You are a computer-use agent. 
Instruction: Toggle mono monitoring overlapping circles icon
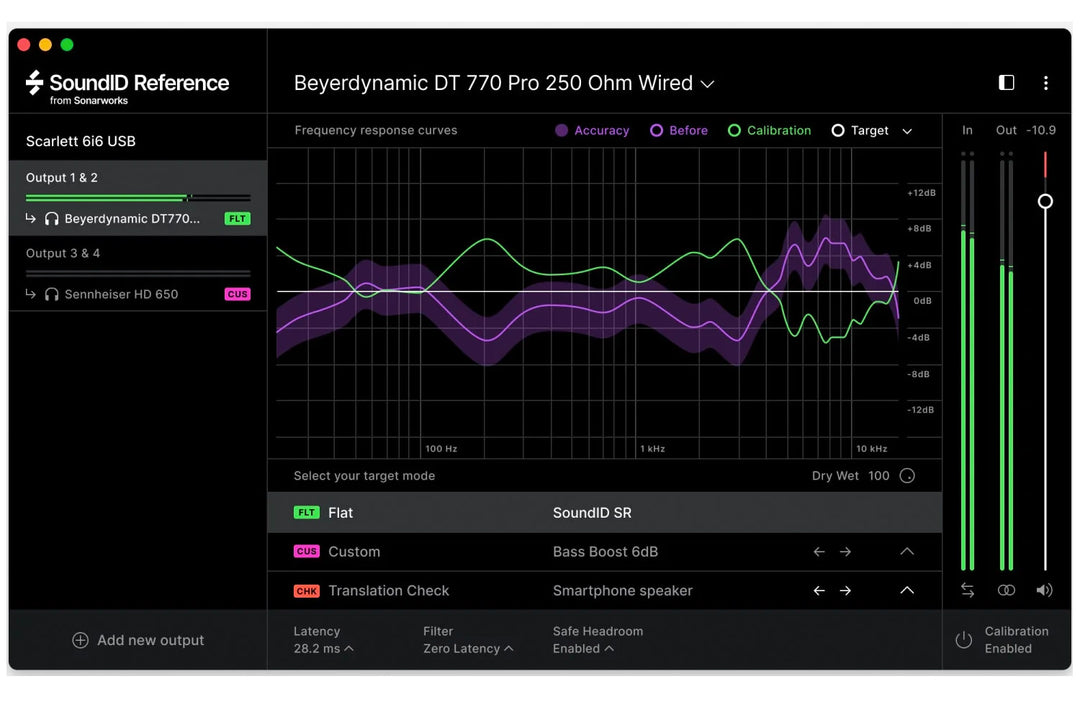point(1006,590)
